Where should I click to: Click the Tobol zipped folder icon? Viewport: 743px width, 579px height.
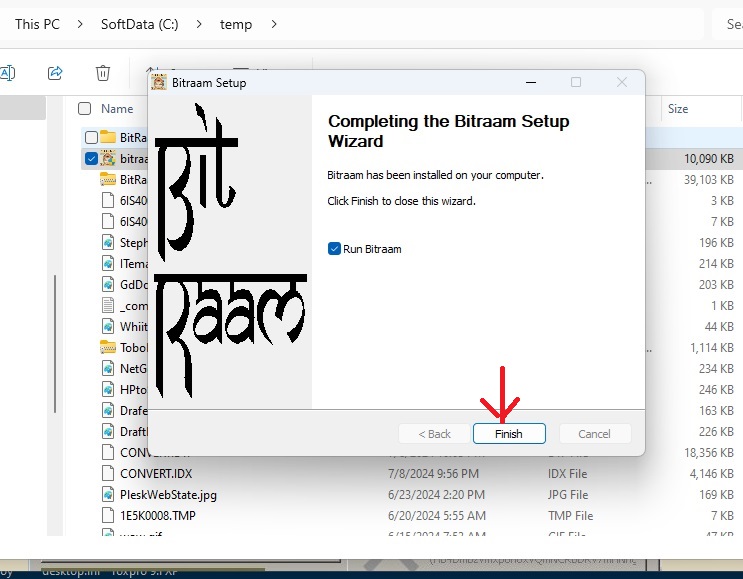(108, 347)
